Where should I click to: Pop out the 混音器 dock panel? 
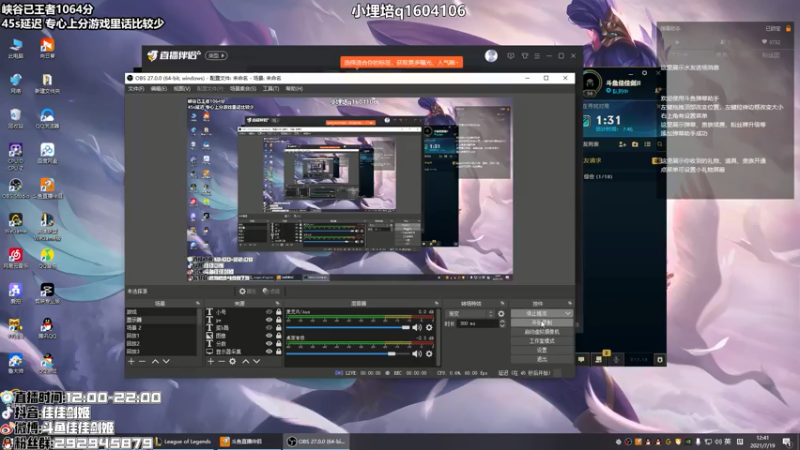(436, 303)
